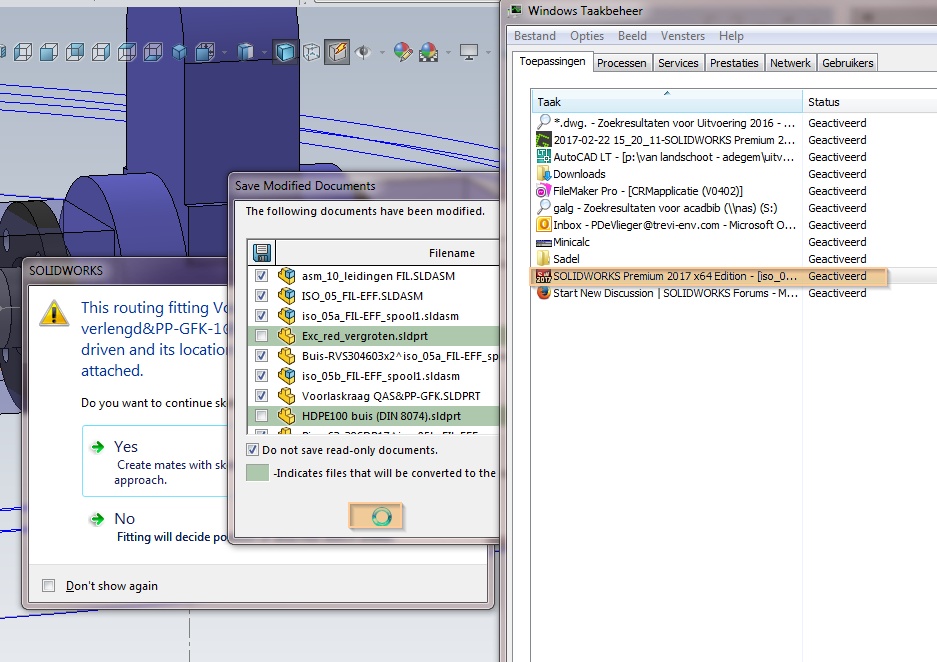Screen dimensions: 937x662
Task: Click the save button with busy cursor
Action: coord(376,516)
